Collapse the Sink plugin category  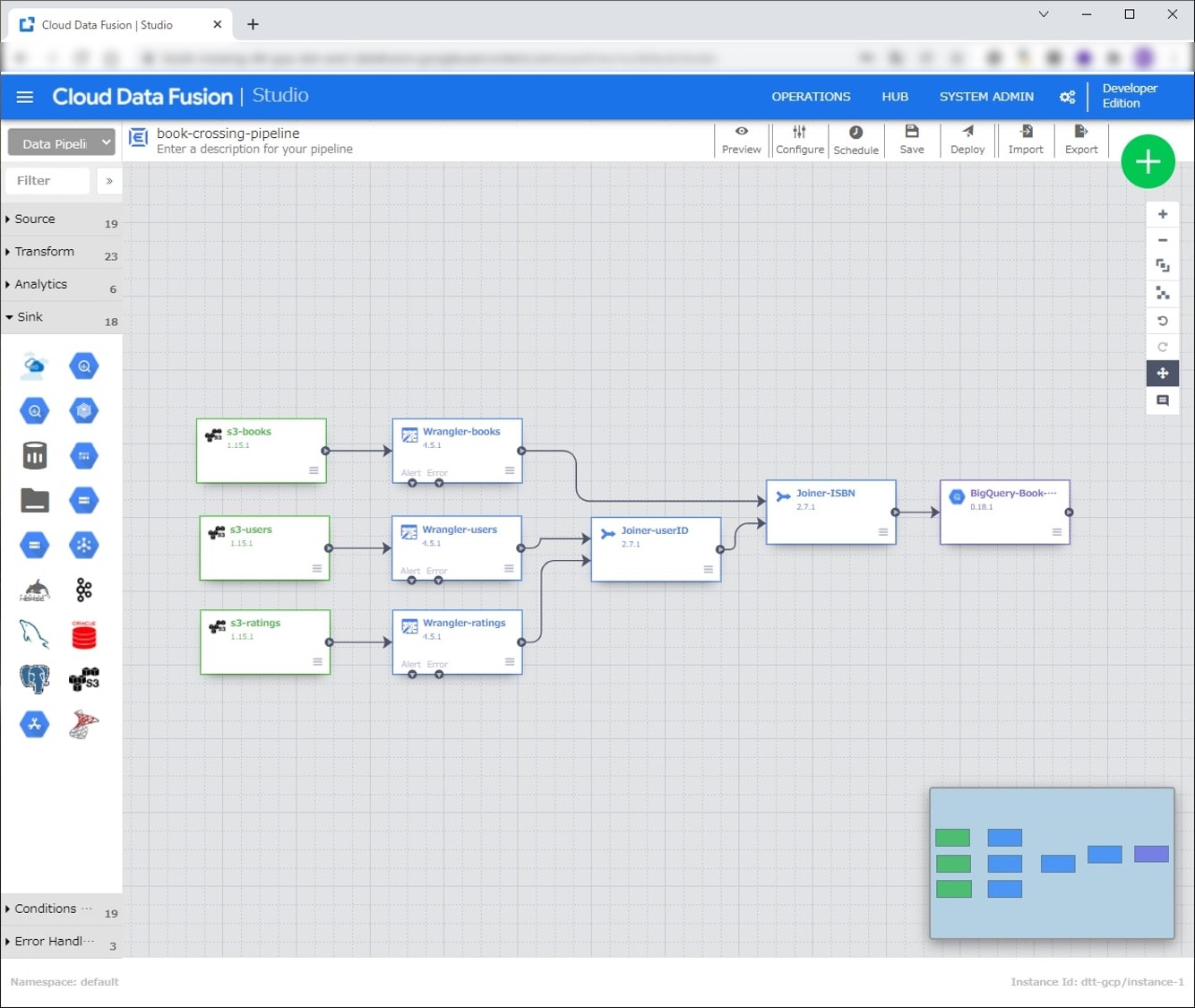61,317
